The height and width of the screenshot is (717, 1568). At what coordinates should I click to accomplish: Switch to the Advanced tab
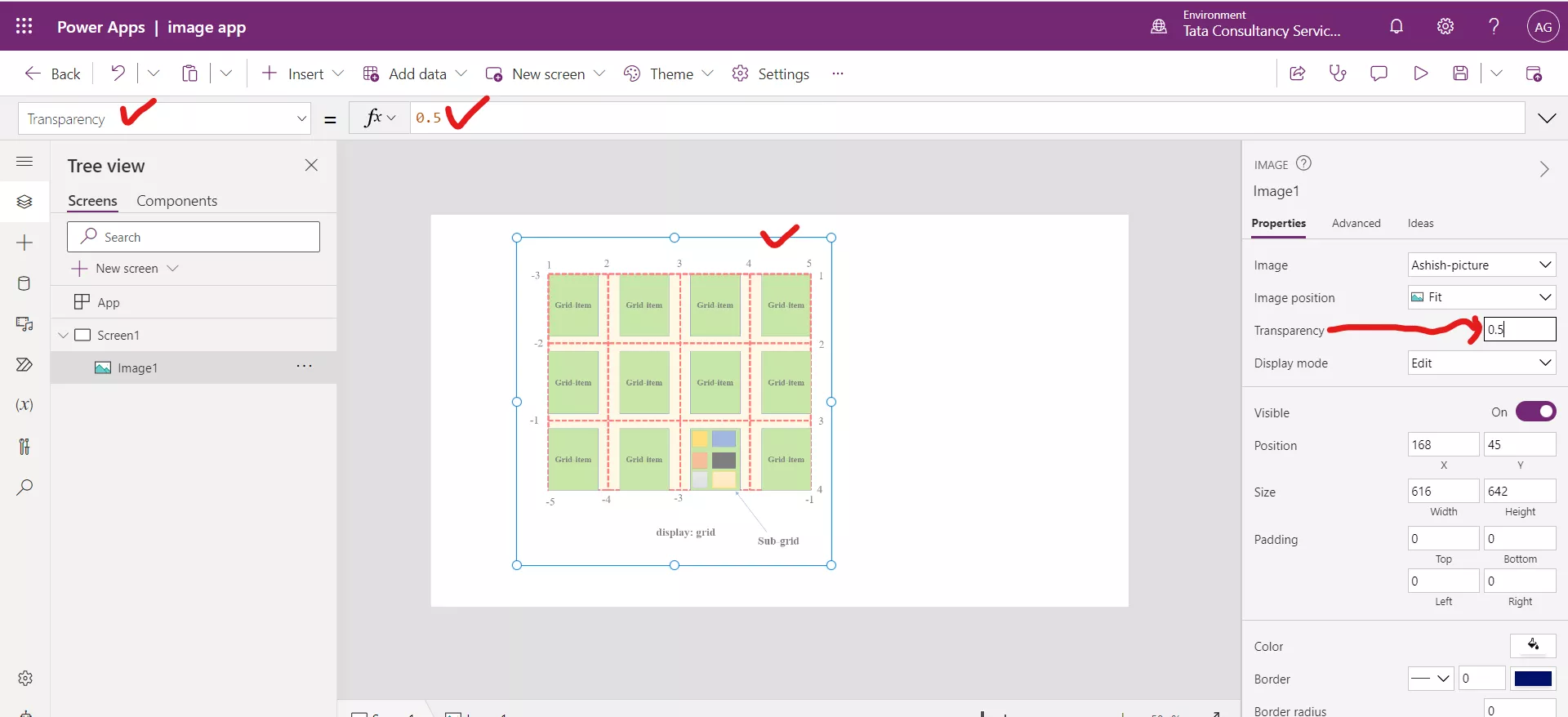pos(1356,224)
